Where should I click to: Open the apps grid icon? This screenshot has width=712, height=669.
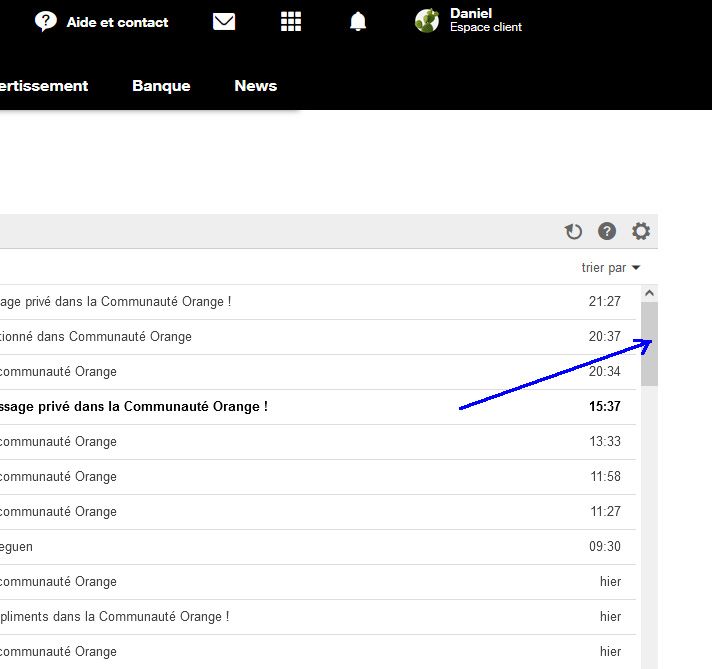coord(291,22)
